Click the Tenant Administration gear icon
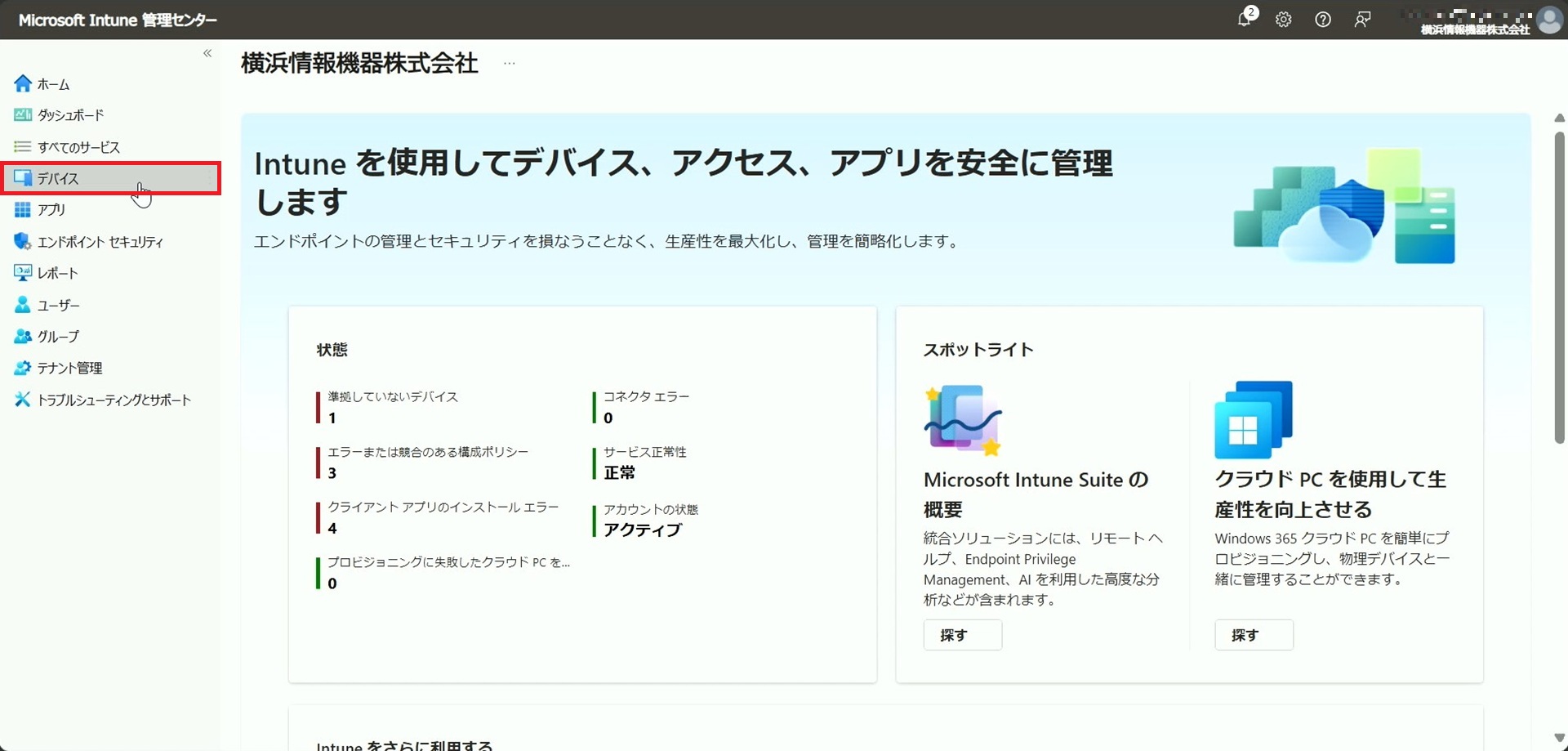Screen dimensions: 1568x751 tap(23, 368)
